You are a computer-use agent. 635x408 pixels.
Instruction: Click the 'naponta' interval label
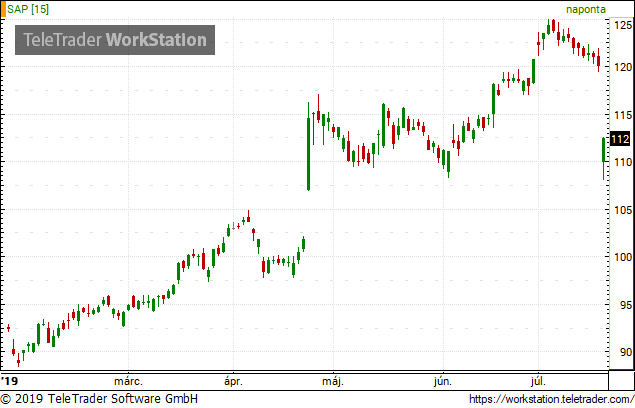(586, 9)
